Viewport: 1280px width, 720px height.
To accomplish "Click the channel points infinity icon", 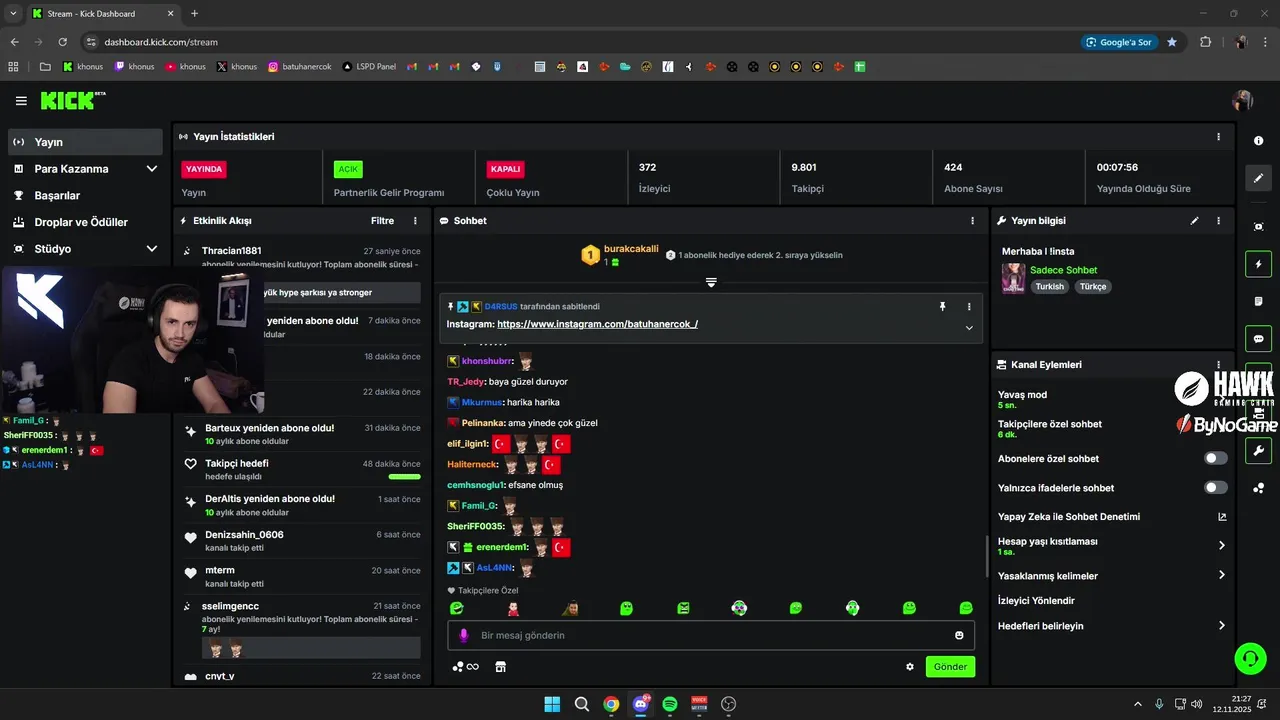I will point(466,666).
